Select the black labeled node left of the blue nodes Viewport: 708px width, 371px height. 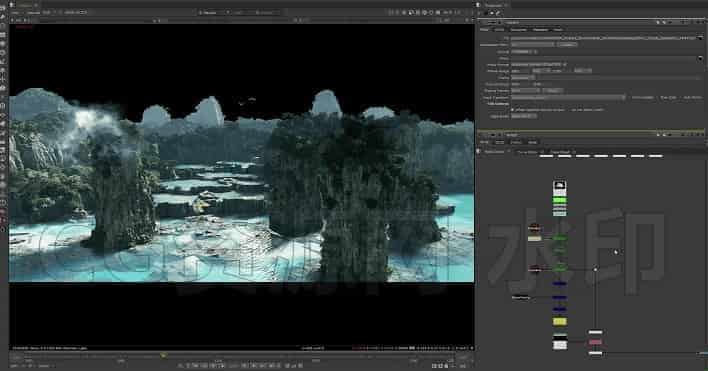click(521, 297)
